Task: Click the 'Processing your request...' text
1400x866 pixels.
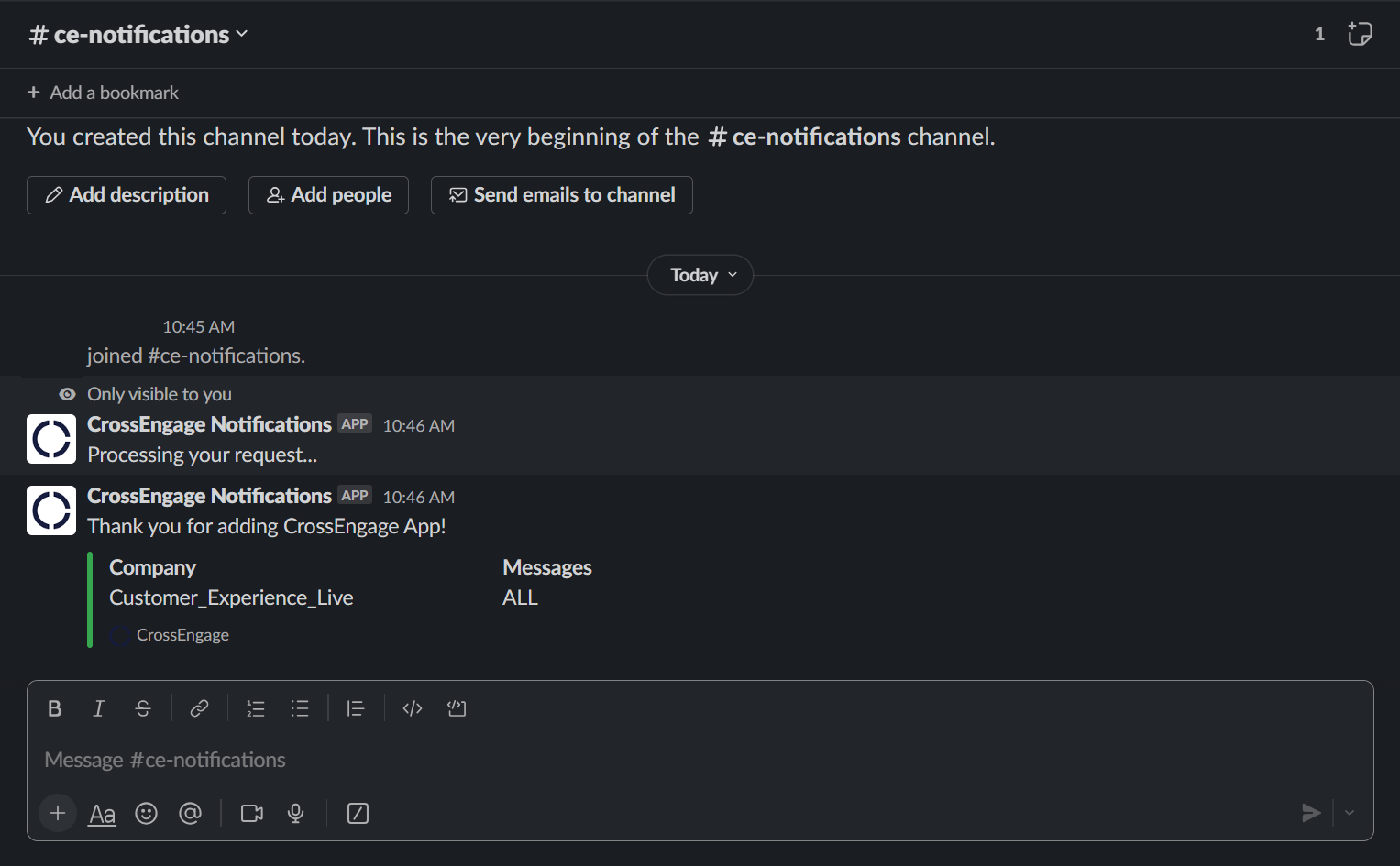Action: click(x=202, y=455)
